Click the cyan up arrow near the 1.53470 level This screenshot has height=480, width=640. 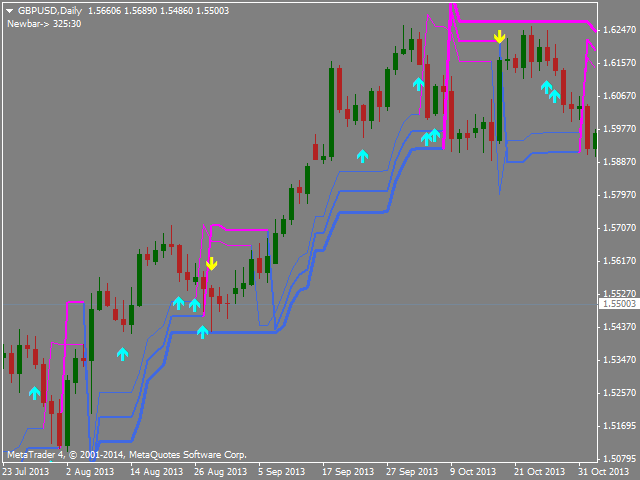pyautogui.click(x=122, y=354)
